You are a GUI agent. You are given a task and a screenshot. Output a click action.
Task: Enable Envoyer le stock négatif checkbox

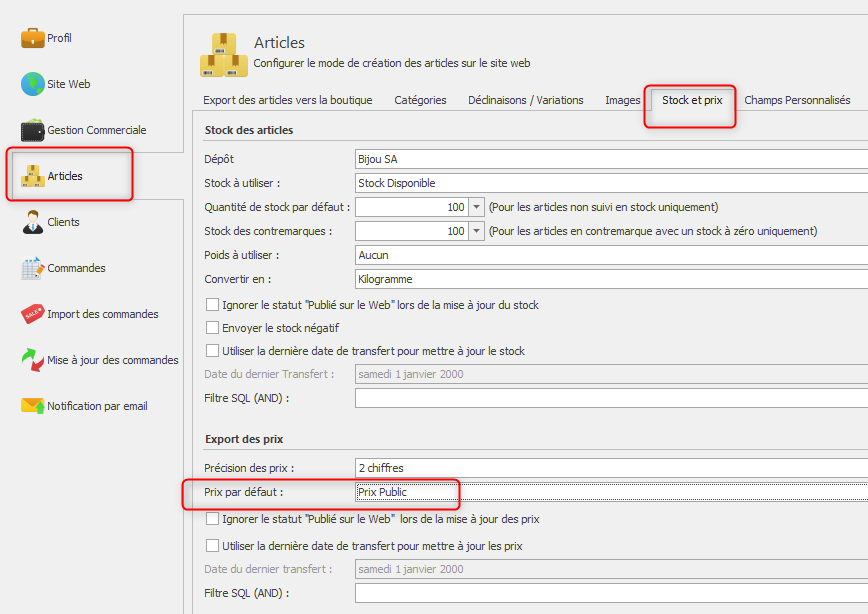pos(212,328)
